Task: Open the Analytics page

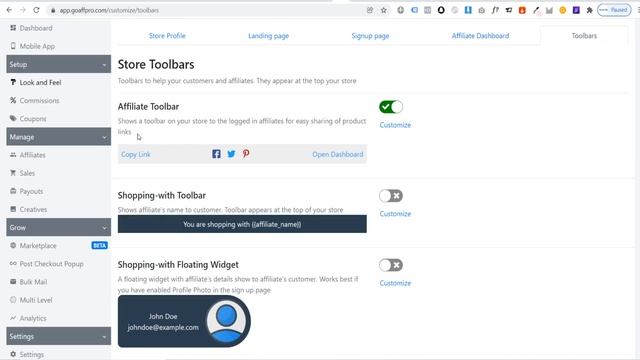Action: (x=33, y=318)
